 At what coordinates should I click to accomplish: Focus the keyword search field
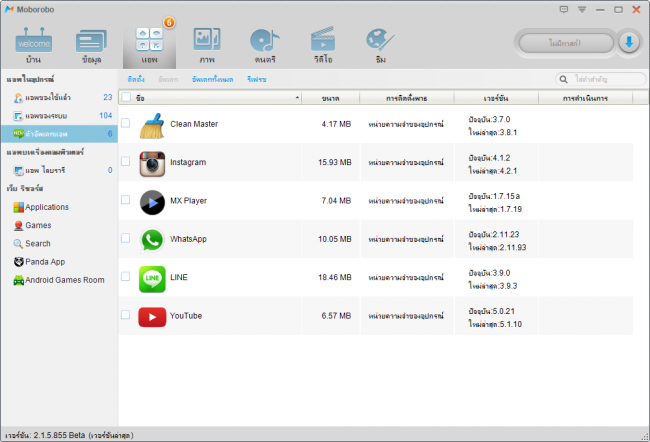pos(601,79)
